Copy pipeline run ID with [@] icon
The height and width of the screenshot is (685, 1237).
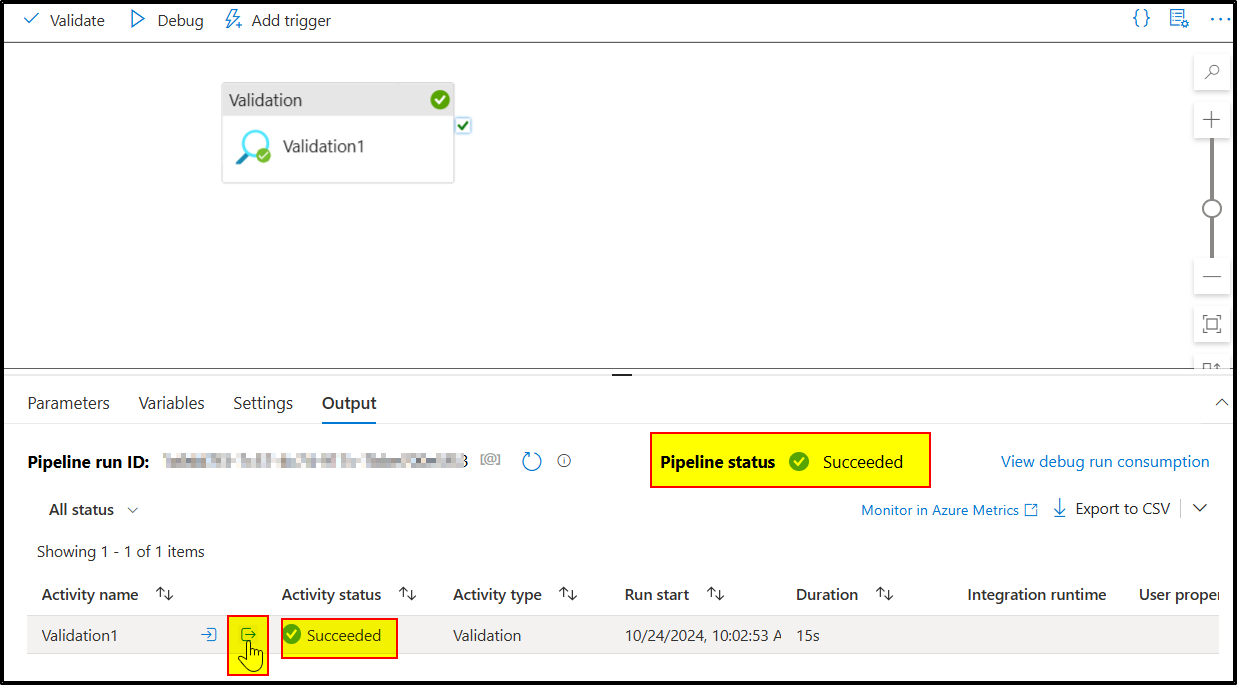(490, 459)
